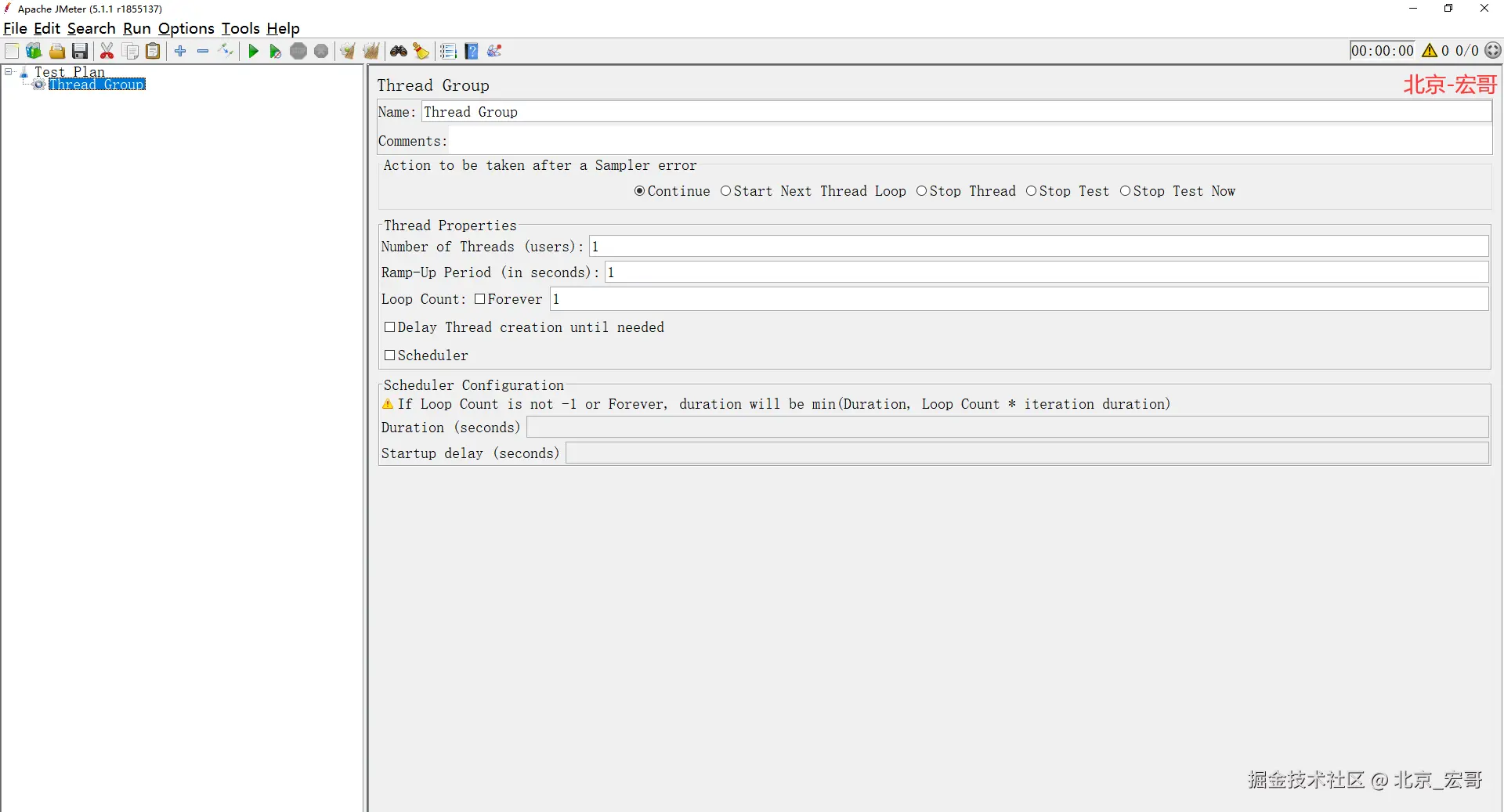Open the Edit menu
Viewport: 1504px width, 812px height.
(x=47, y=28)
